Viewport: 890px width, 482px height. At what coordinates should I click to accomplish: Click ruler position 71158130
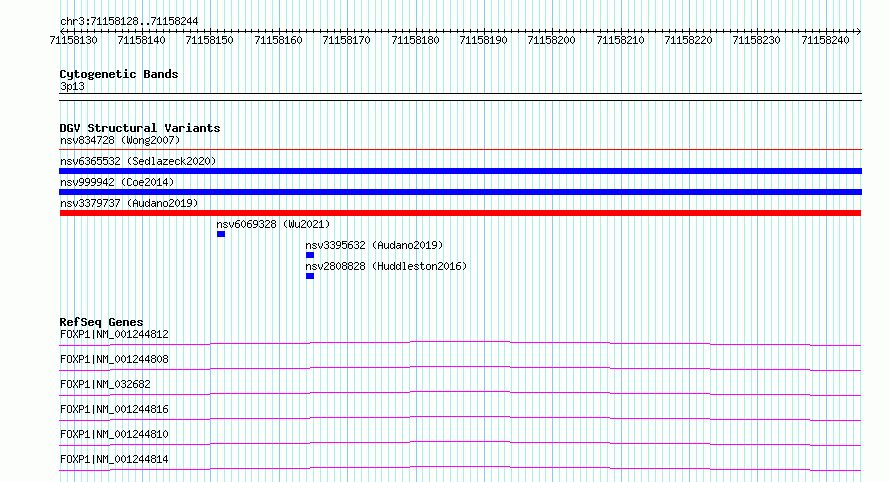(x=73, y=40)
